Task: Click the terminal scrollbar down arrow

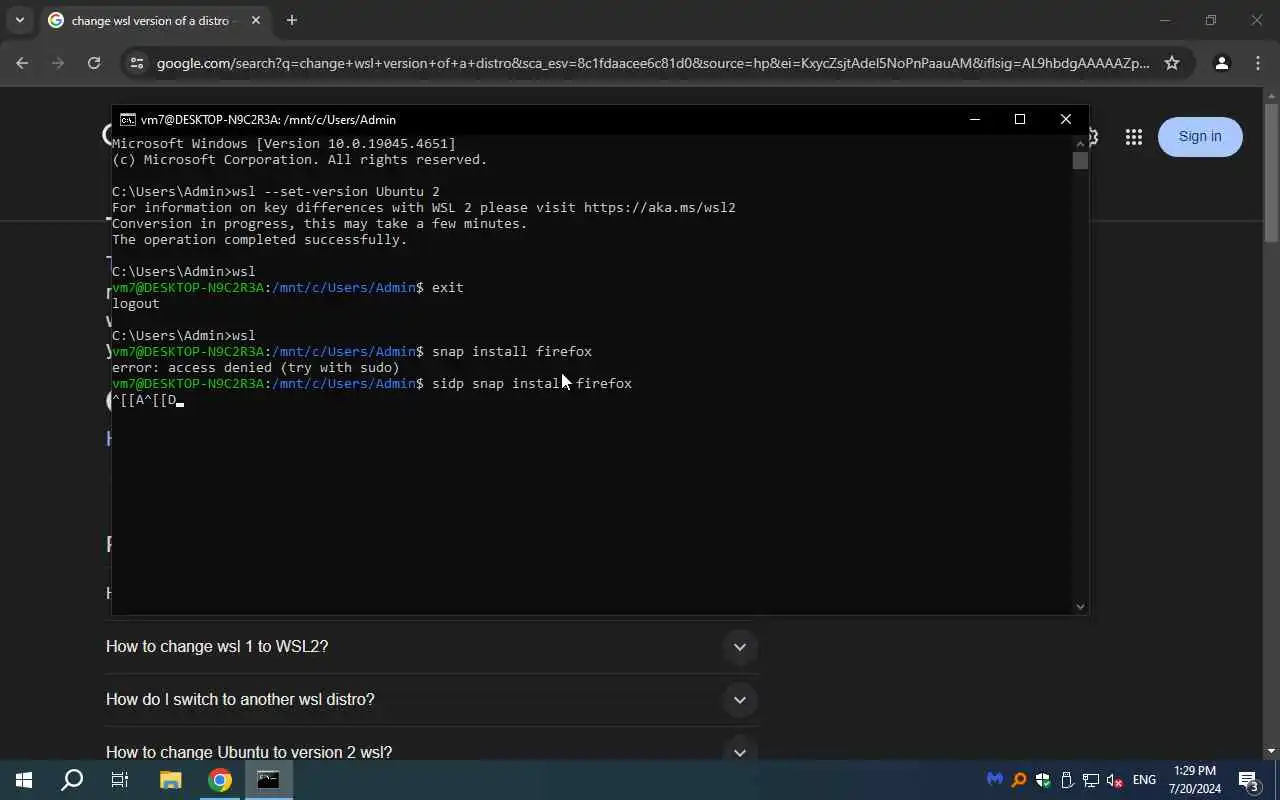Action: tap(1080, 606)
